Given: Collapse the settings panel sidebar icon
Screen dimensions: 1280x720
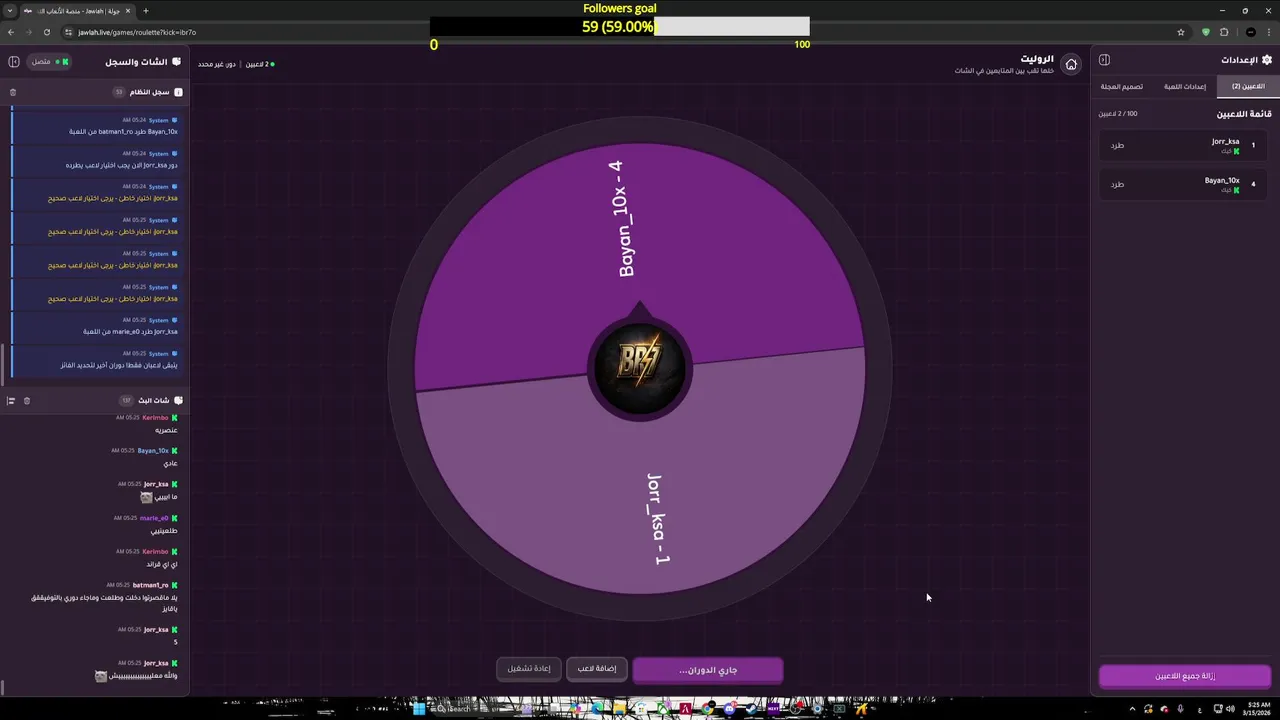Looking at the screenshot, I should [1104, 60].
